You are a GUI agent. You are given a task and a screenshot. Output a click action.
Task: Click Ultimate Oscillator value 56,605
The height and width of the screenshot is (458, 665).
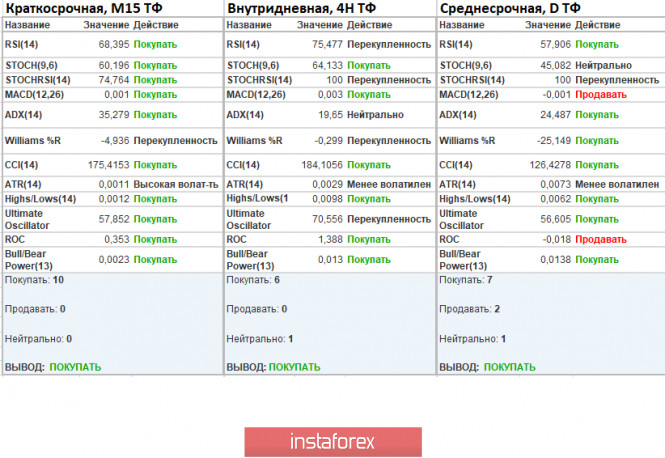[x=556, y=219]
